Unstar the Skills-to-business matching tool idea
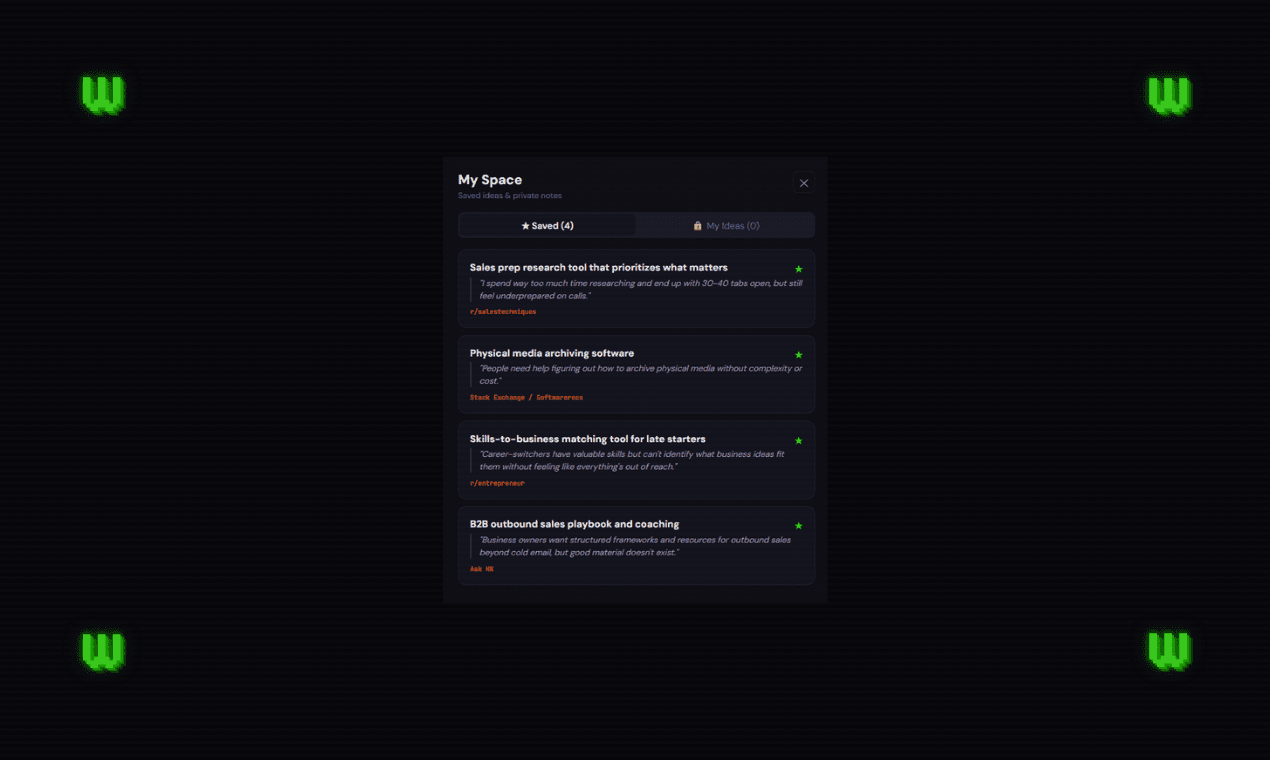This screenshot has height=760, width=1270. (x=798, y=440)
